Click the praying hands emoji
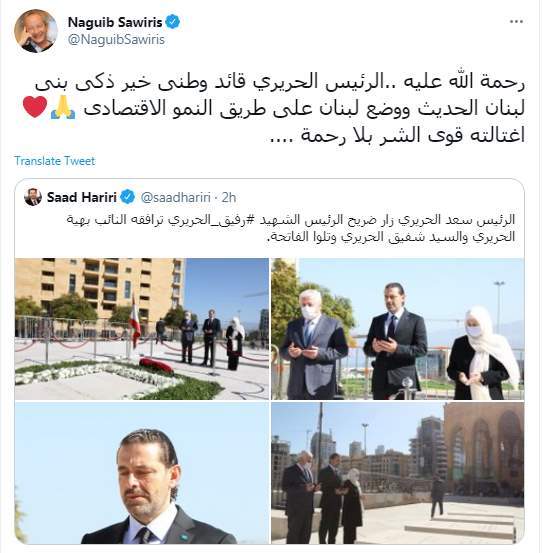Screen dimensions: 542x553 pyautogui.click(x=63, y=108)
